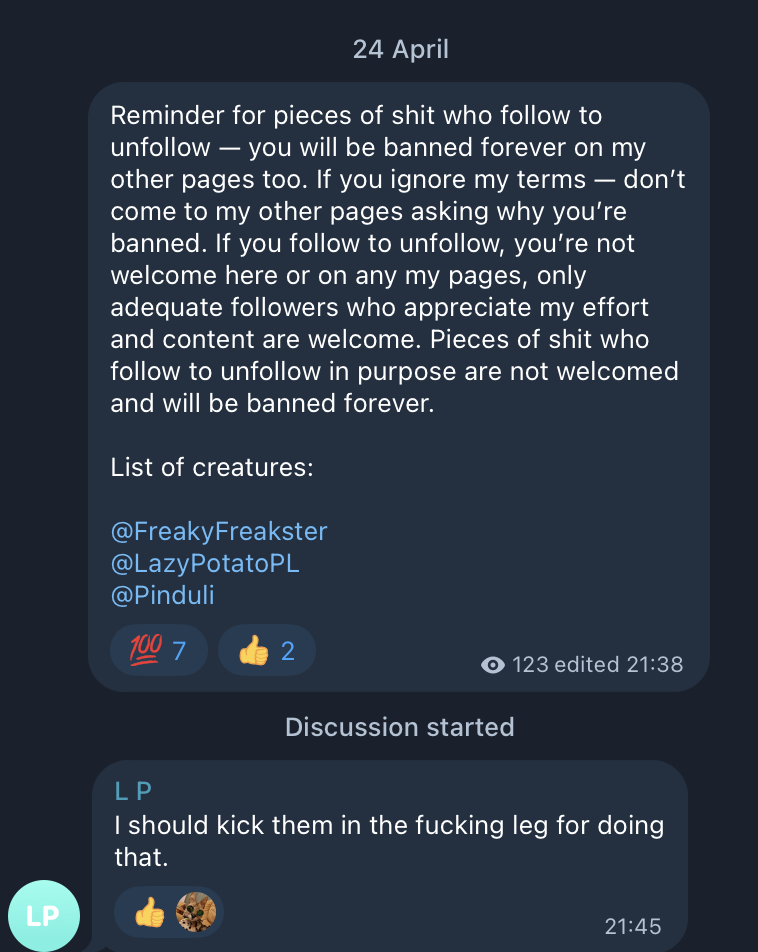Open the LP profile avatar circle
This screenshot has height=952, width=758.
[x=43, y=915]
